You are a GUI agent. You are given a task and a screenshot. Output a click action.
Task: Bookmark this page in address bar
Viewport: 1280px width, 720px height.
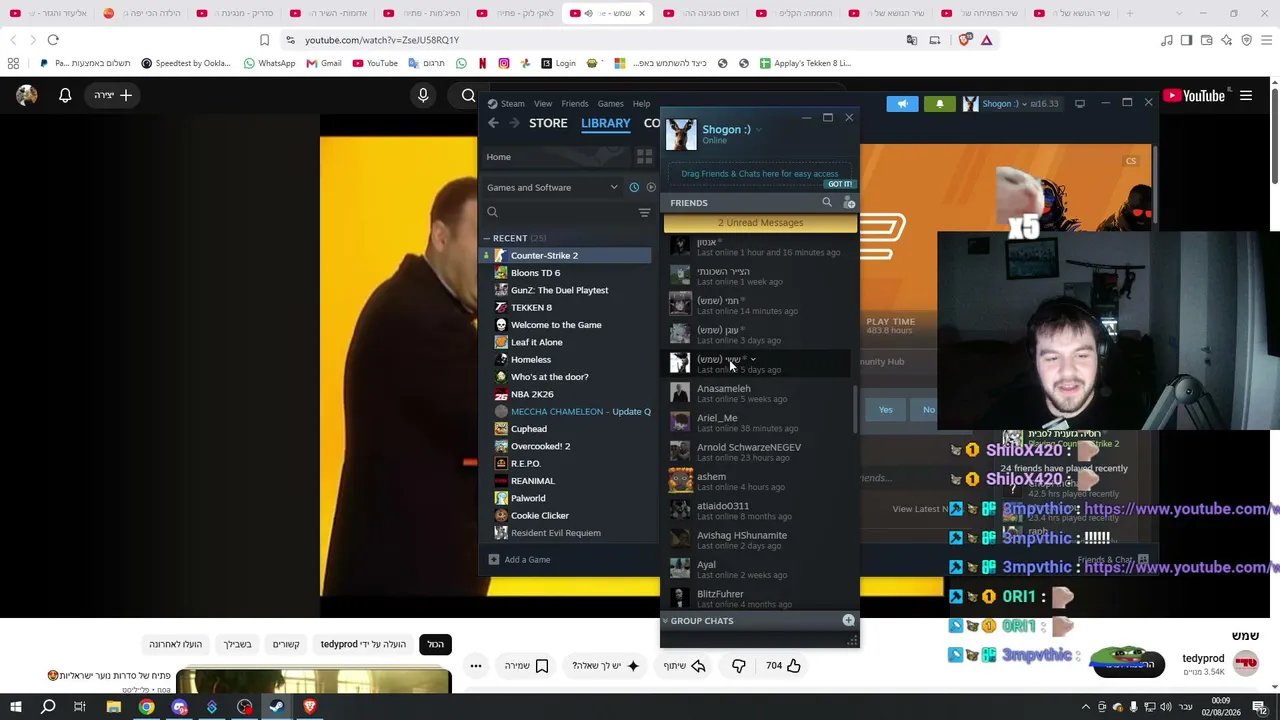[x=264, y=40]
